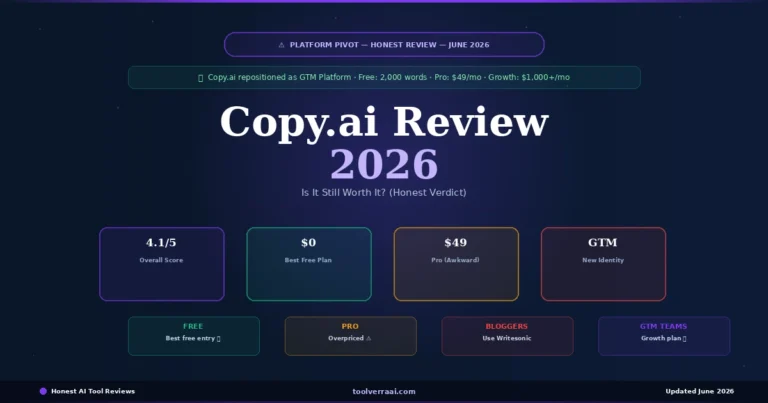Click the warning icon in the Platform Pivot banner
Screen dimensions: 768x403
(x=281, y=45)
